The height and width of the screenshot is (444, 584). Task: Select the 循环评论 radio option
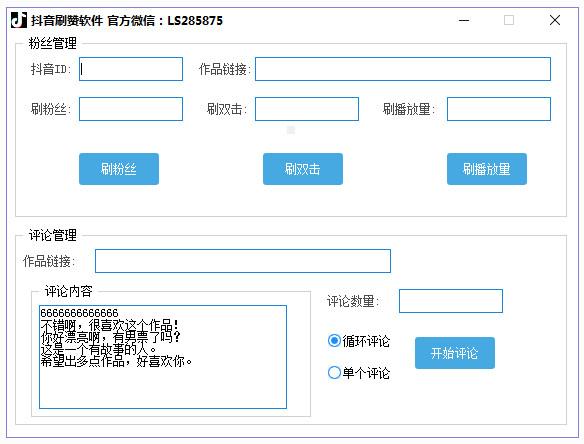point(359,341)
